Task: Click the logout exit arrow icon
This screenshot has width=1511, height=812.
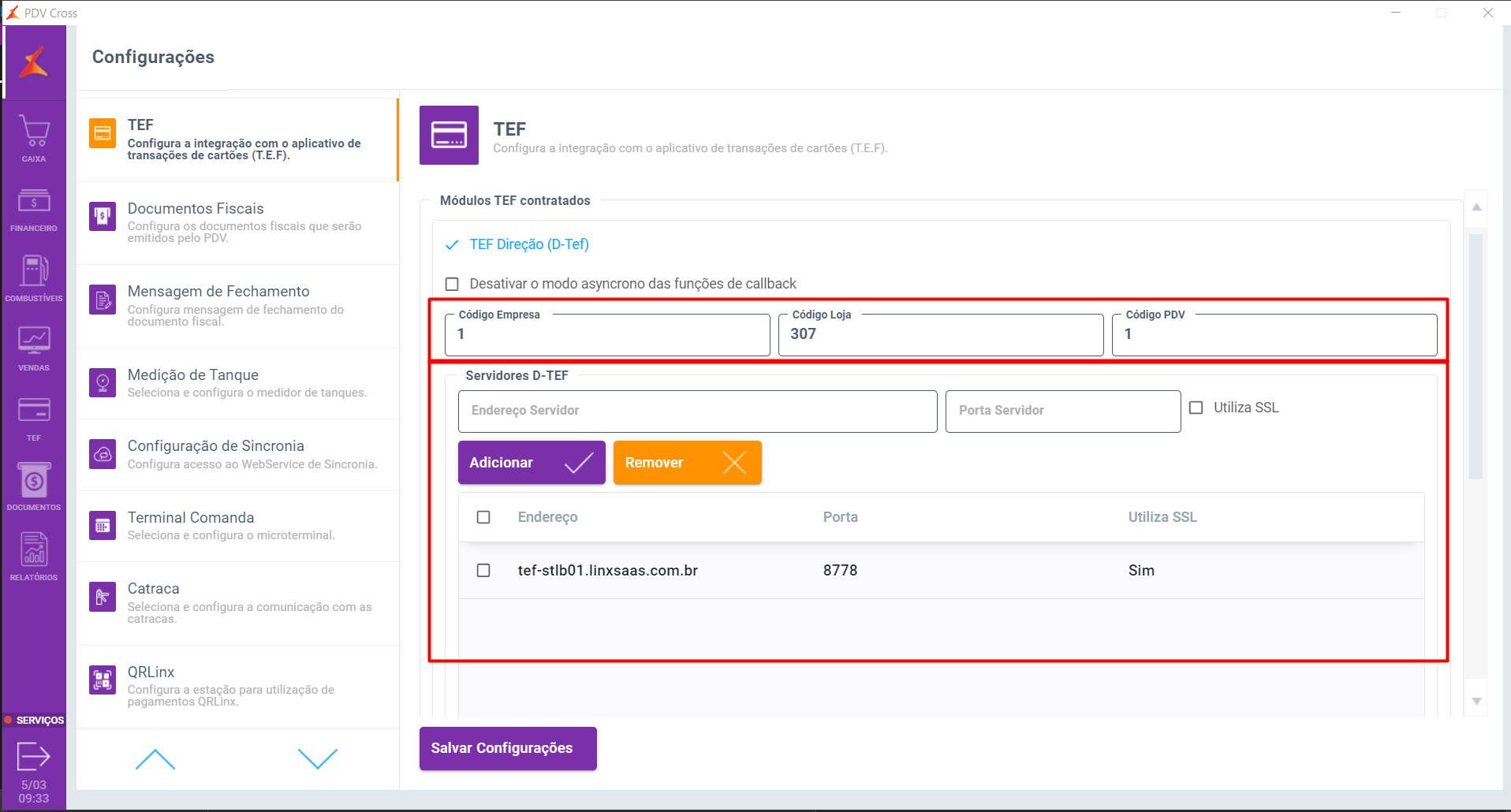Action: [34, 757]
